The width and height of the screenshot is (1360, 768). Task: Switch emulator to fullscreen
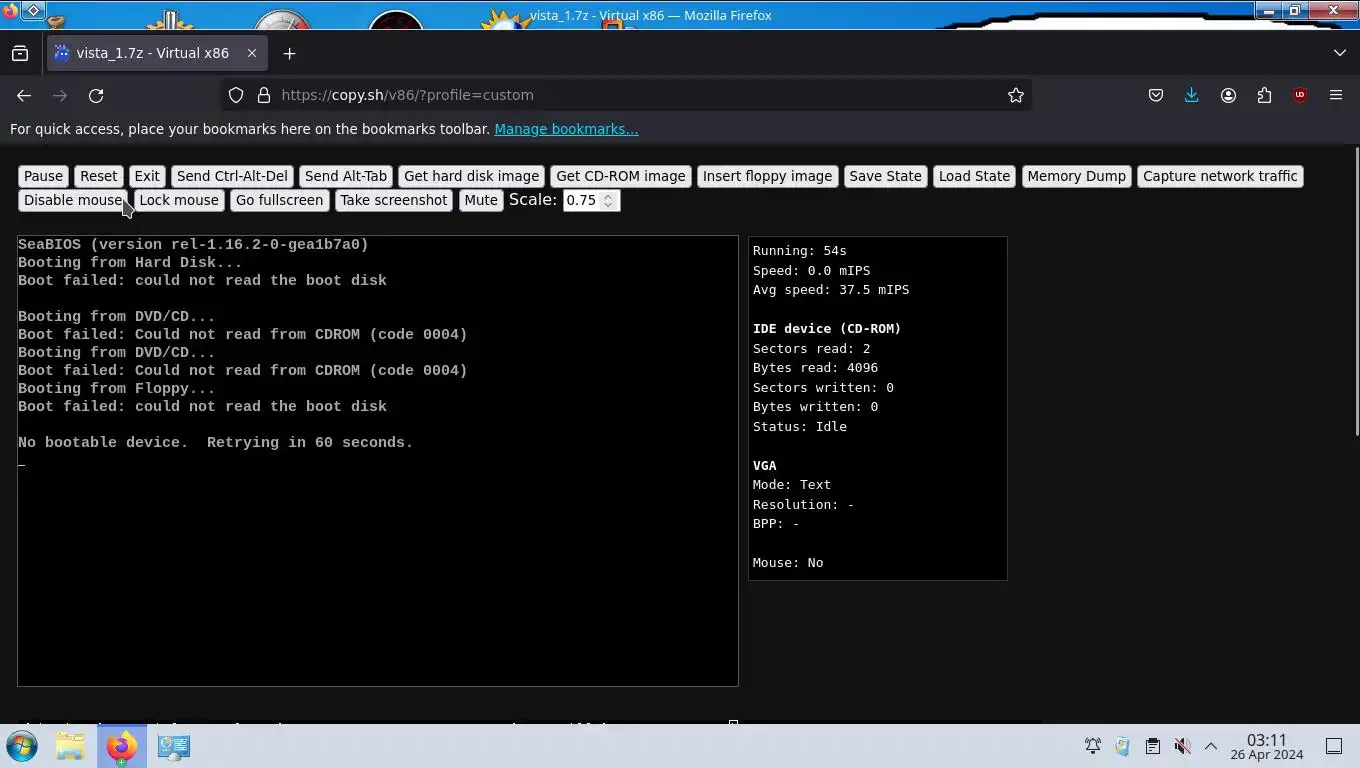point(279,200)
